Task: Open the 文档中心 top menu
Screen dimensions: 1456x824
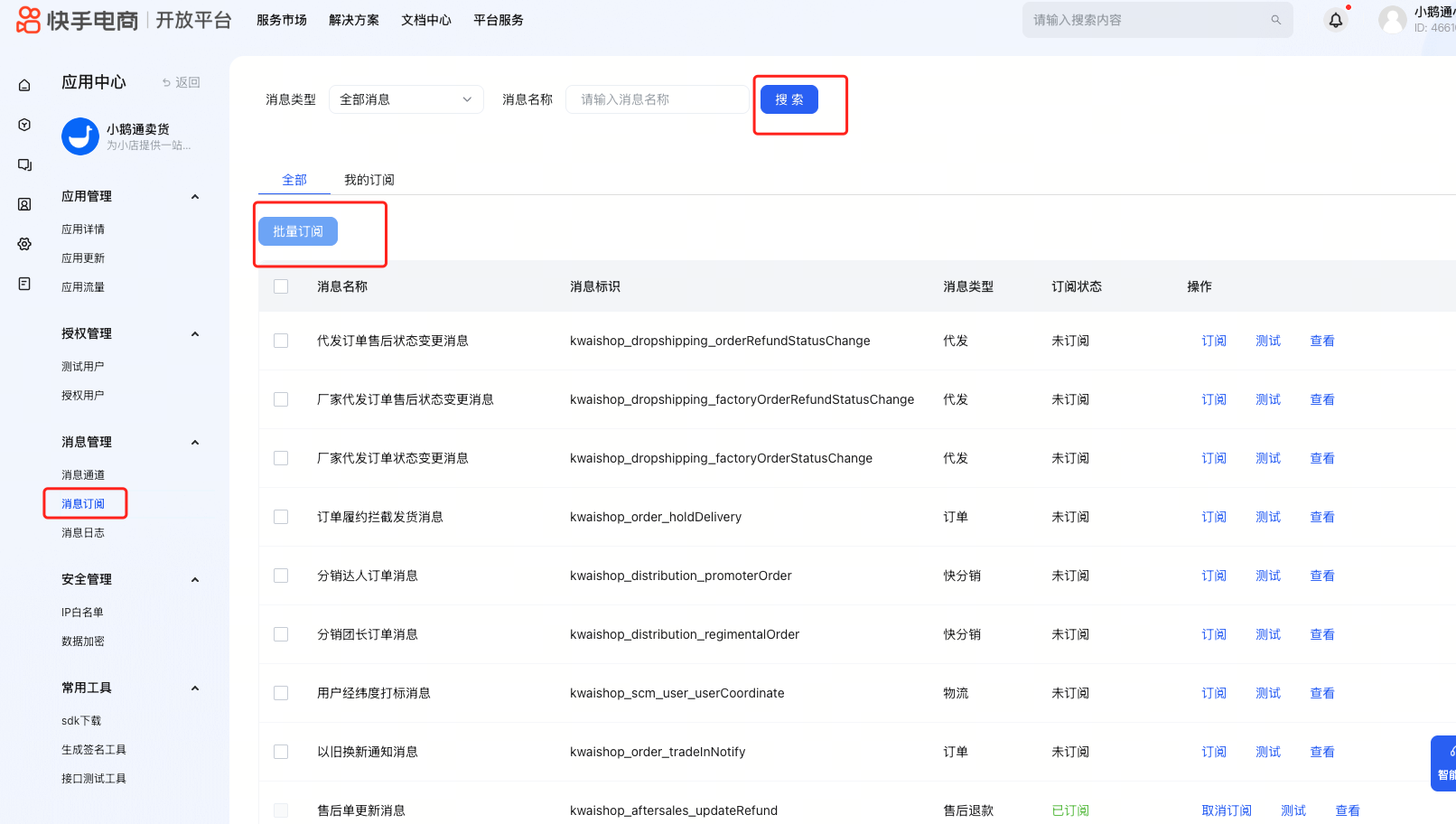Action: pos(426,20)
